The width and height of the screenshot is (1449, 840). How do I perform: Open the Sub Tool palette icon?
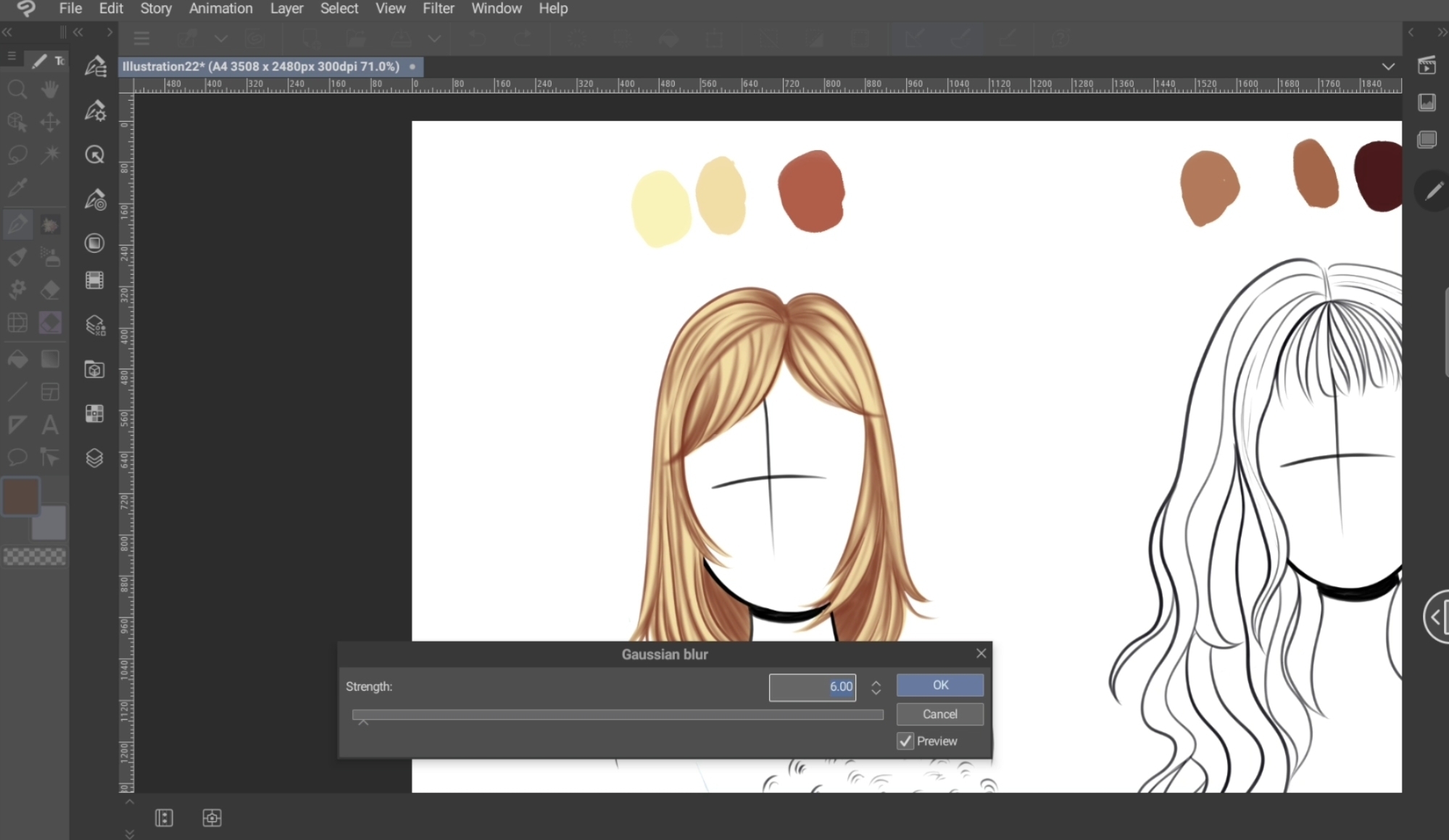tap(95, 67)
